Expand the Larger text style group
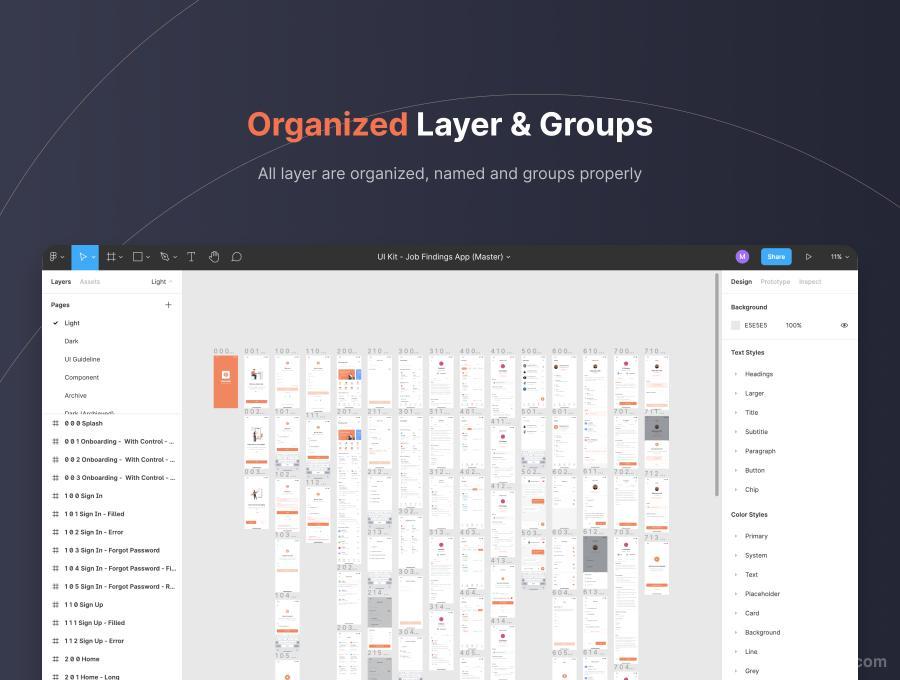Viewport: 900px width, 680px height. [736, 394]
